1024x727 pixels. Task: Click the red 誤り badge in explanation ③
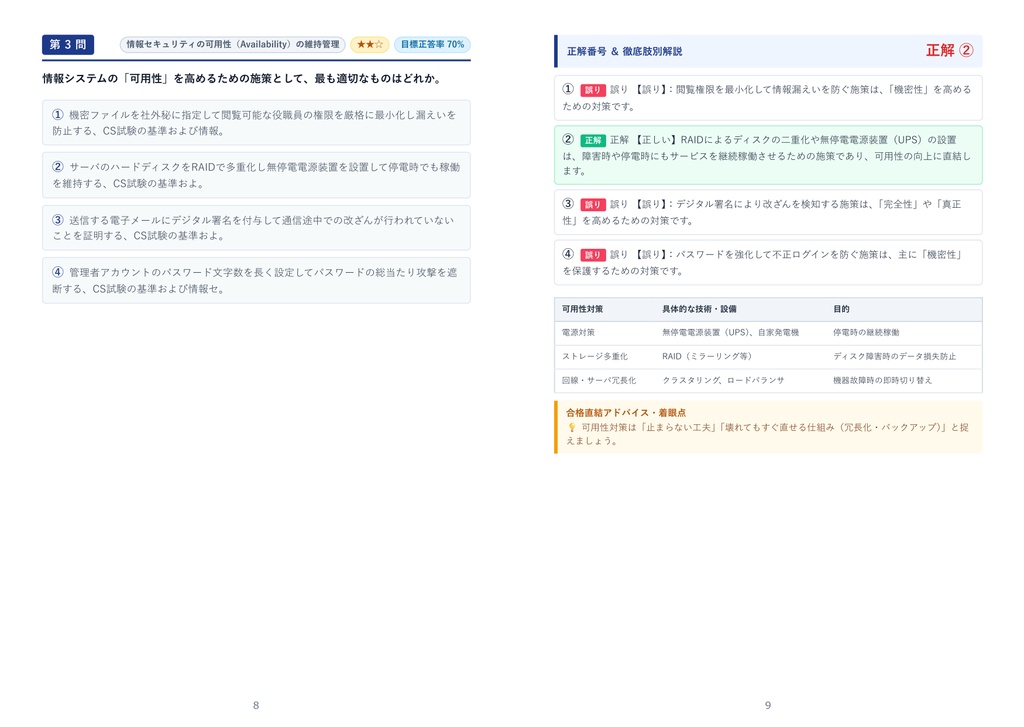coord(593,204)
